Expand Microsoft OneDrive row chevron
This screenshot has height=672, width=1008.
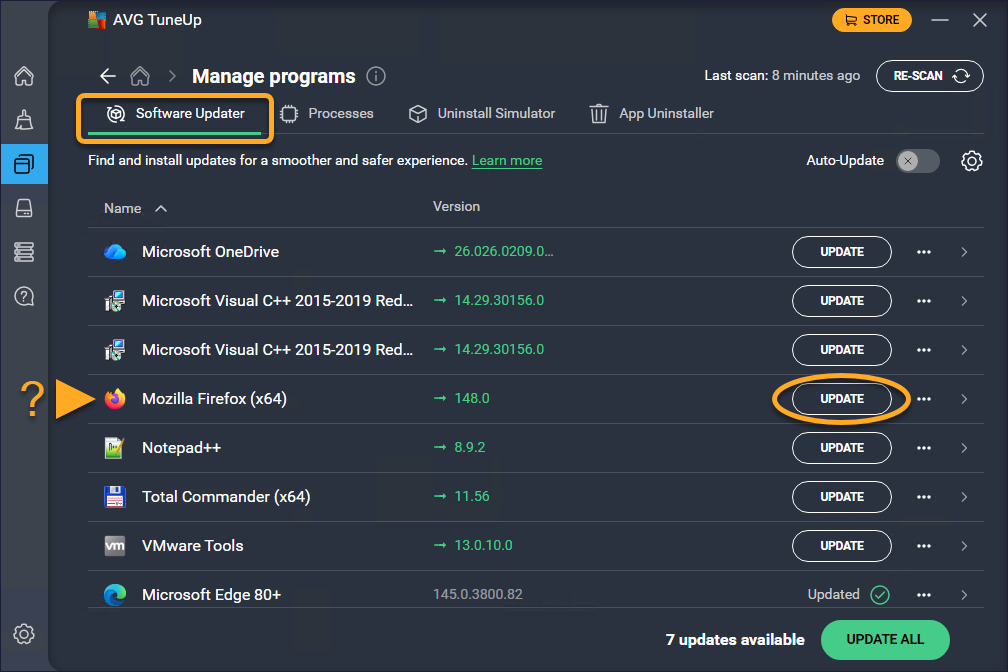click(x=964, y=252)
